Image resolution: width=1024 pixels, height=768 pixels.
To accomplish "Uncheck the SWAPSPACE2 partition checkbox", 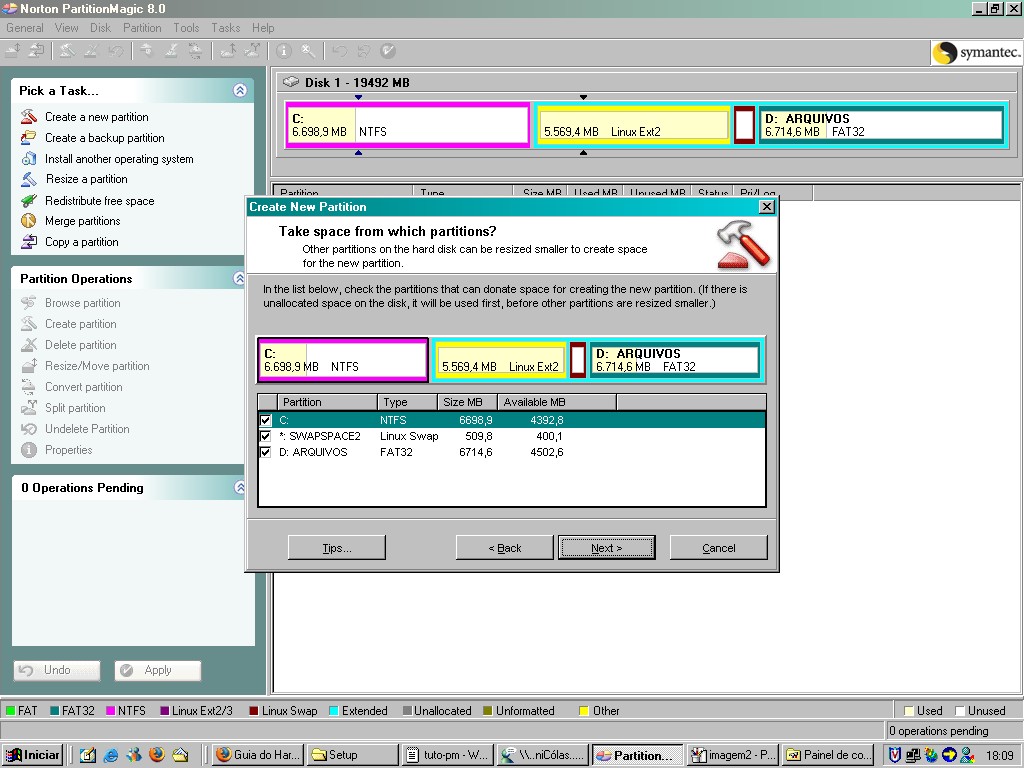I will click(266, 436).
